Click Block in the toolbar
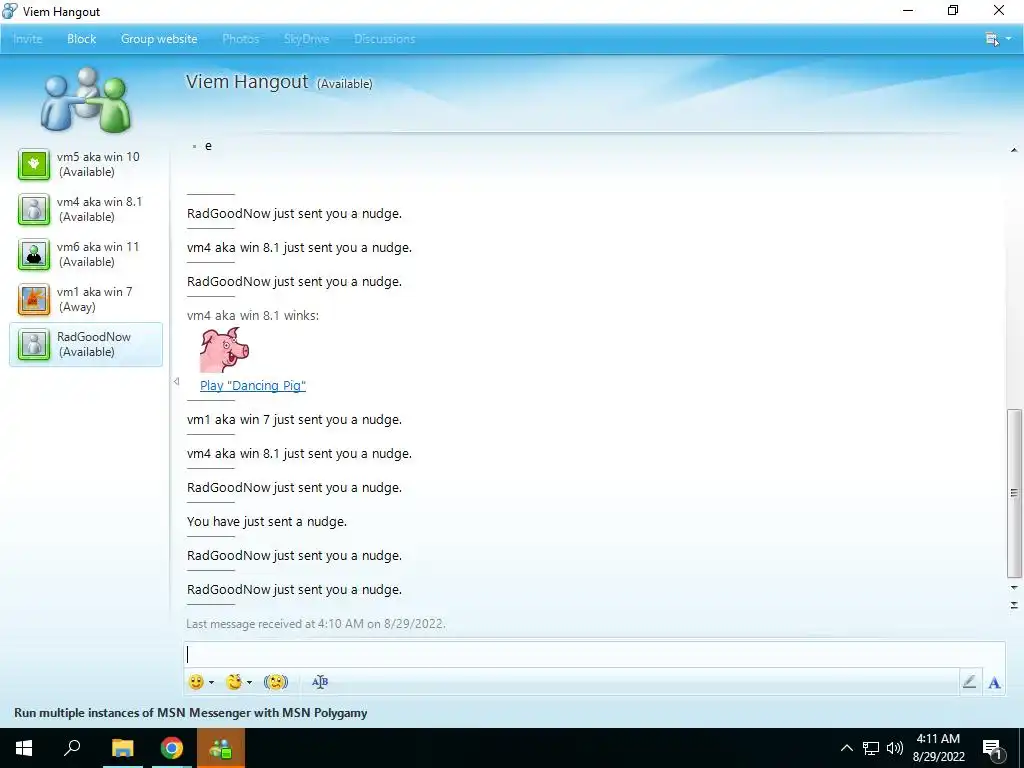This screenshot has height=768, width=1024. [82, 39]
